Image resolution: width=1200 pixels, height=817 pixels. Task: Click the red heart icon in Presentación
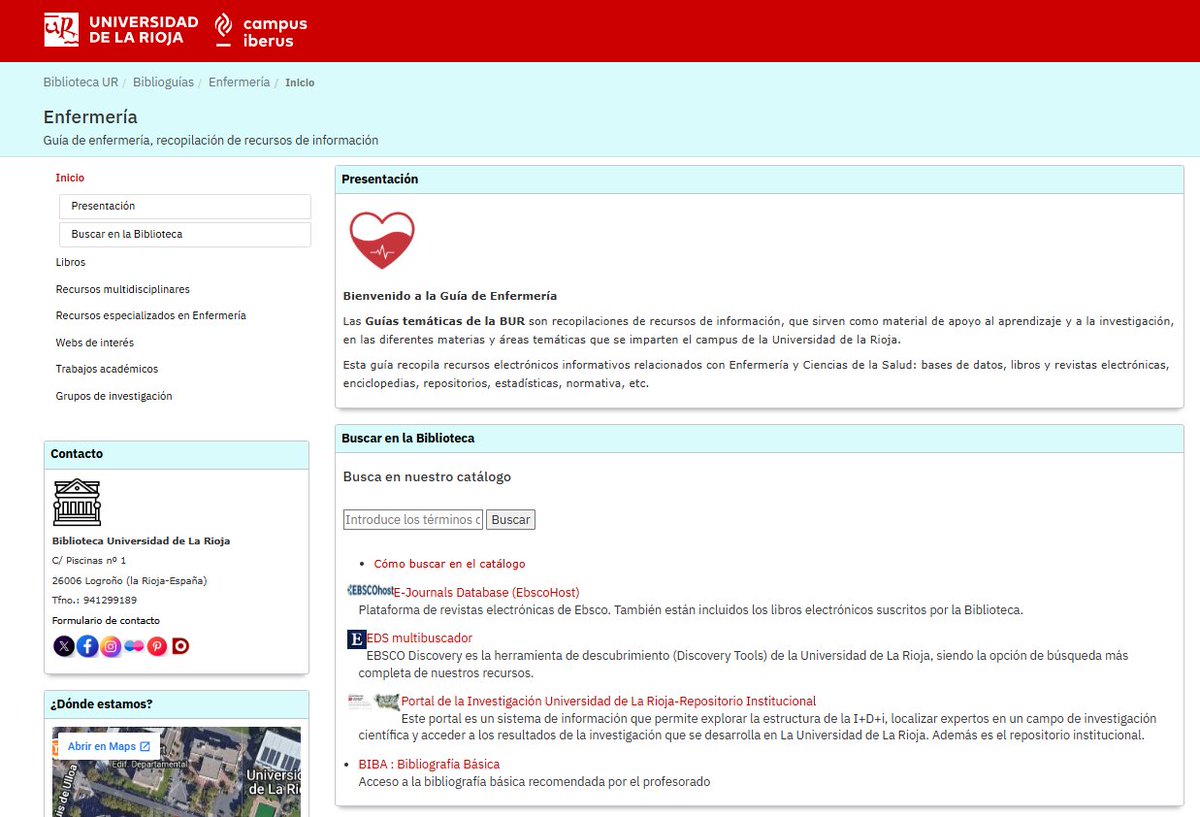382,240
